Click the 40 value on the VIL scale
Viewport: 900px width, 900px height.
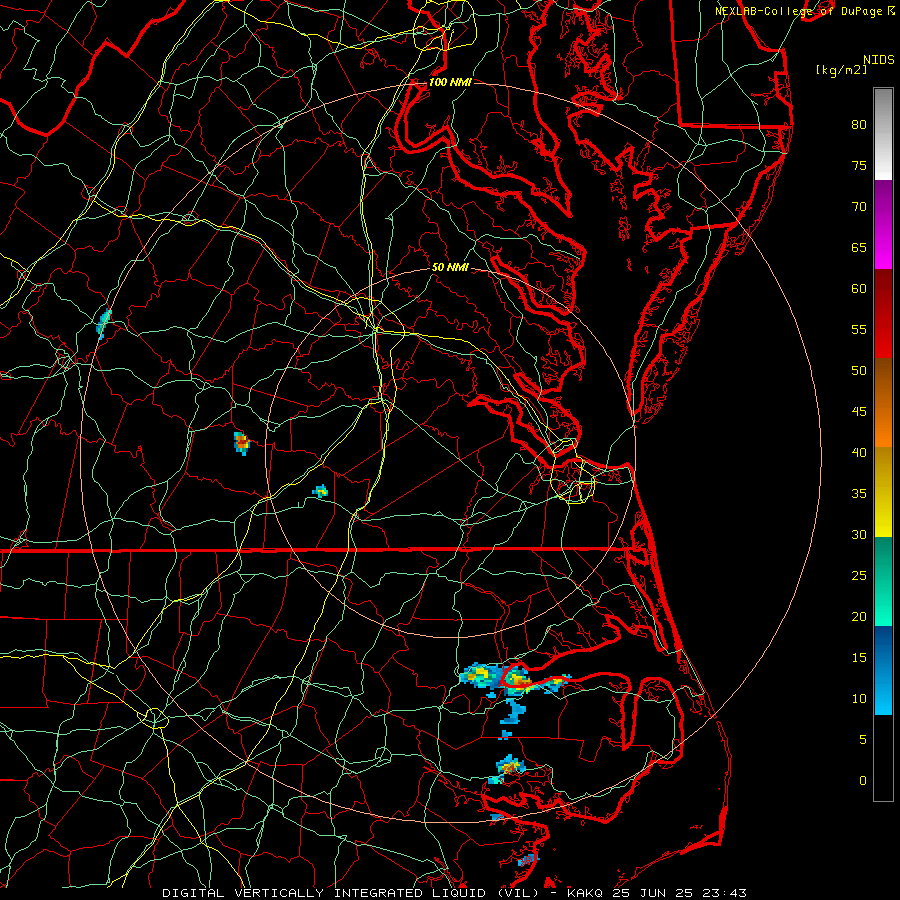click(859, 452)
